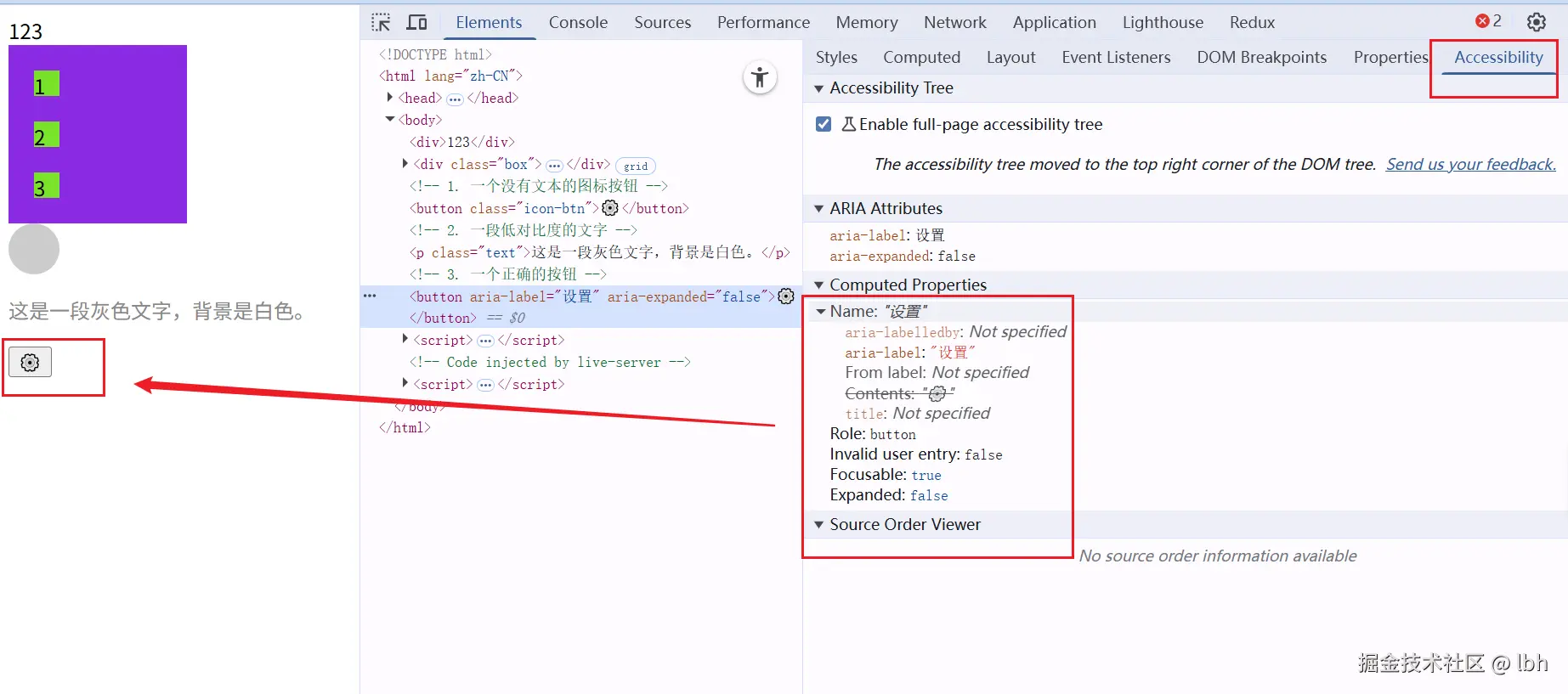1568x694 pixels.
Task: Click the grid badge beside box div
Action: pyautogui.click(x=635, y=166)
